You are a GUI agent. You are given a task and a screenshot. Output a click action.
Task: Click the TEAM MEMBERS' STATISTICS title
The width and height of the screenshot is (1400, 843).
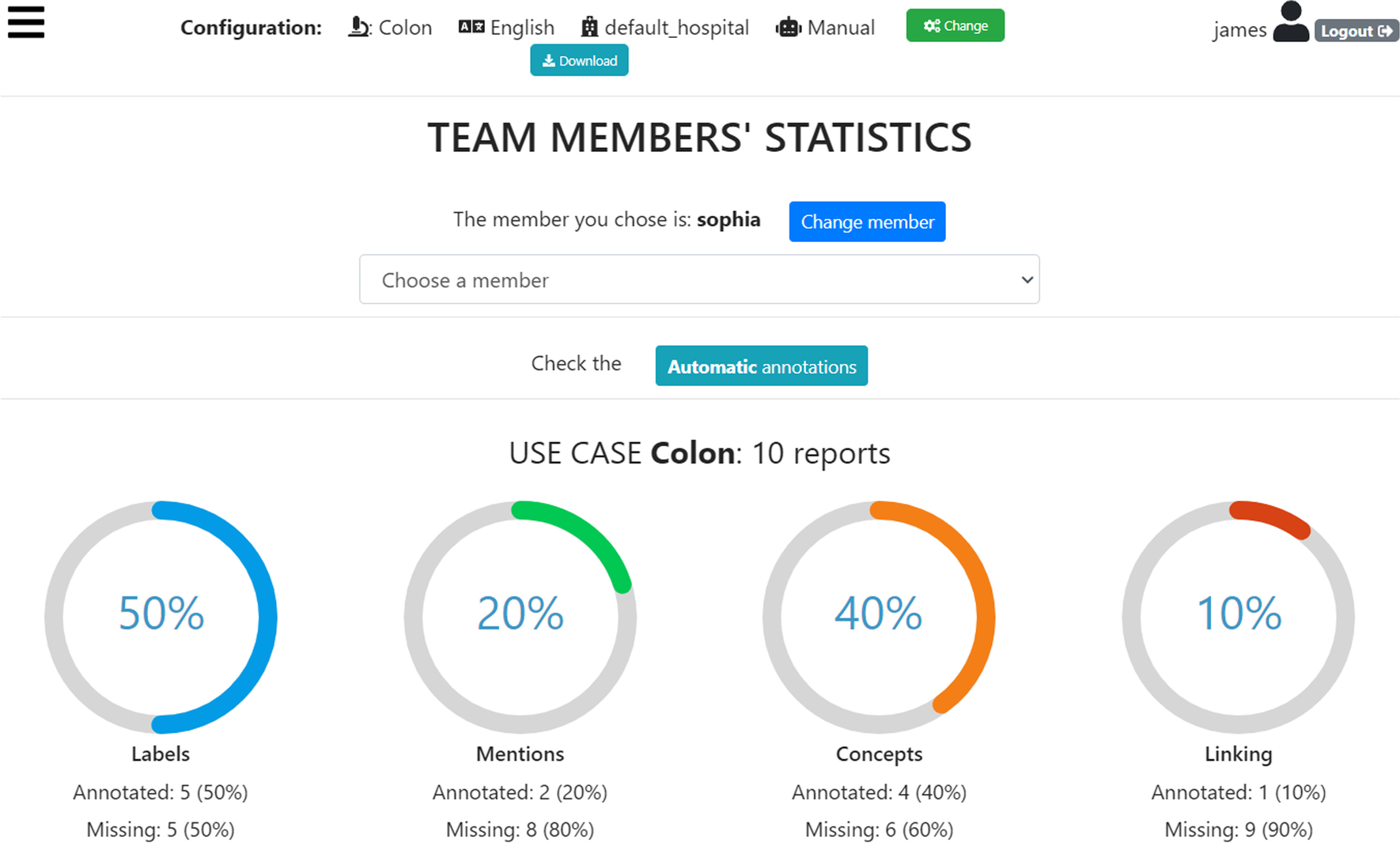(x=699, y=138)
